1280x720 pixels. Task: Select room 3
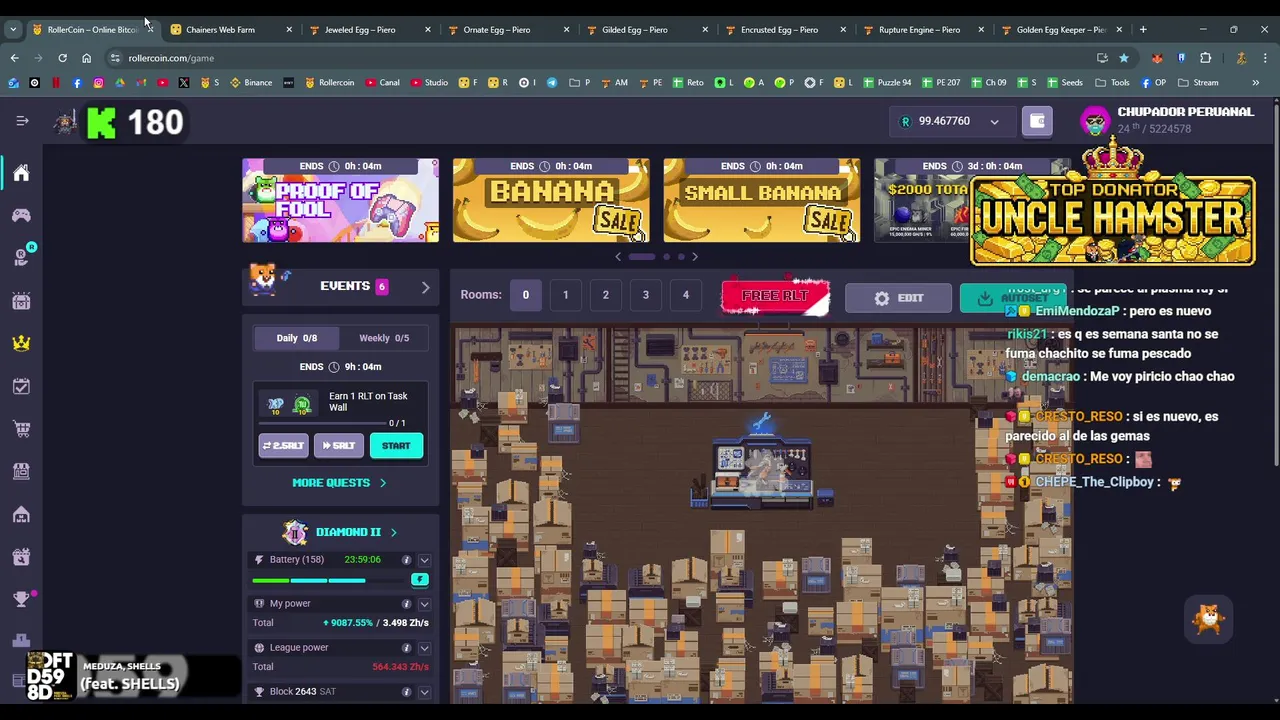pyautogui.click(x=645, y=295)
